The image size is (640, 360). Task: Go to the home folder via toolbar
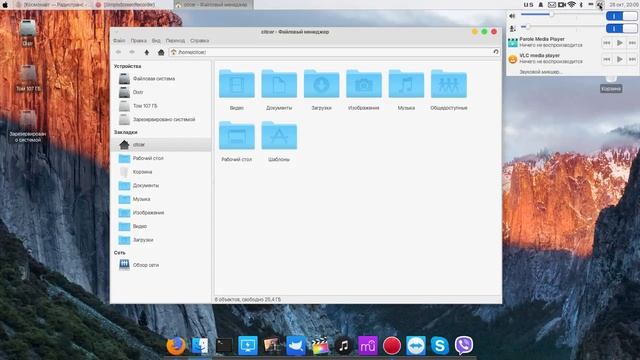[161, 52]
